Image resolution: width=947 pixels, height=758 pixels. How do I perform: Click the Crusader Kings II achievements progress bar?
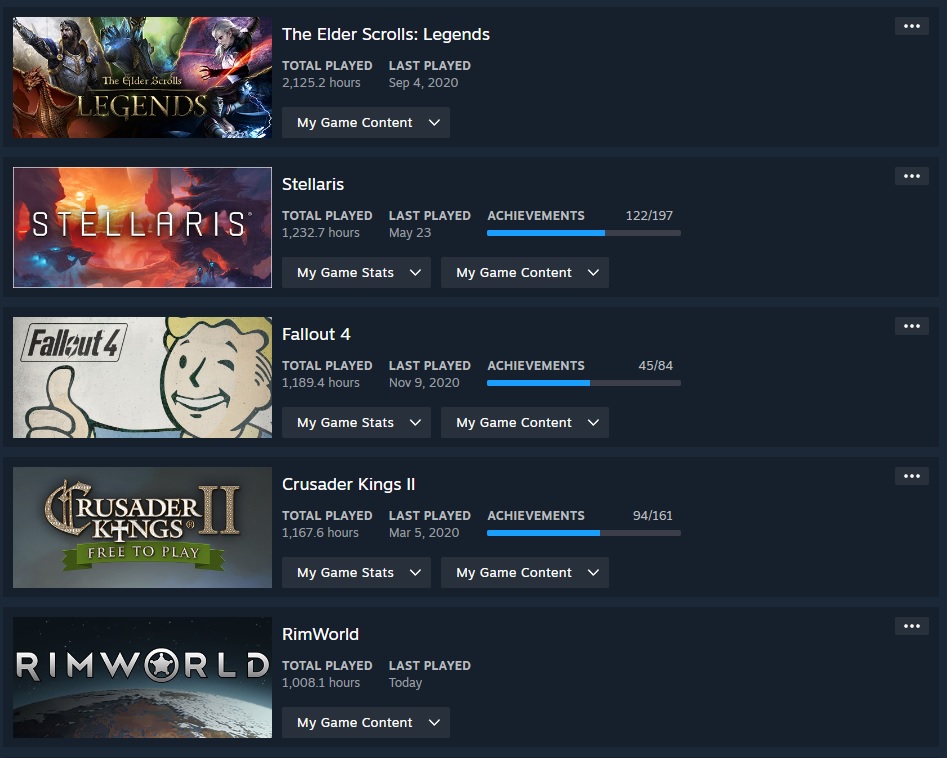(583, 533)
